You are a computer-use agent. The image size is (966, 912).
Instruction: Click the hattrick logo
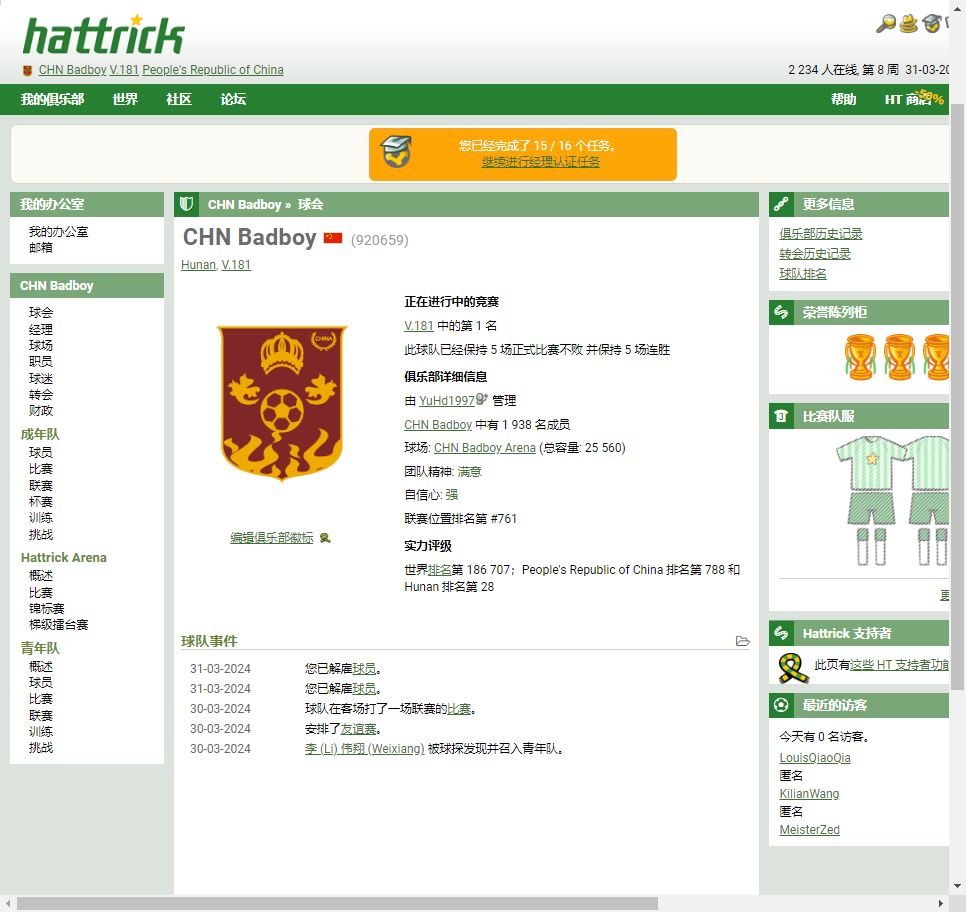tap(104, 35)
